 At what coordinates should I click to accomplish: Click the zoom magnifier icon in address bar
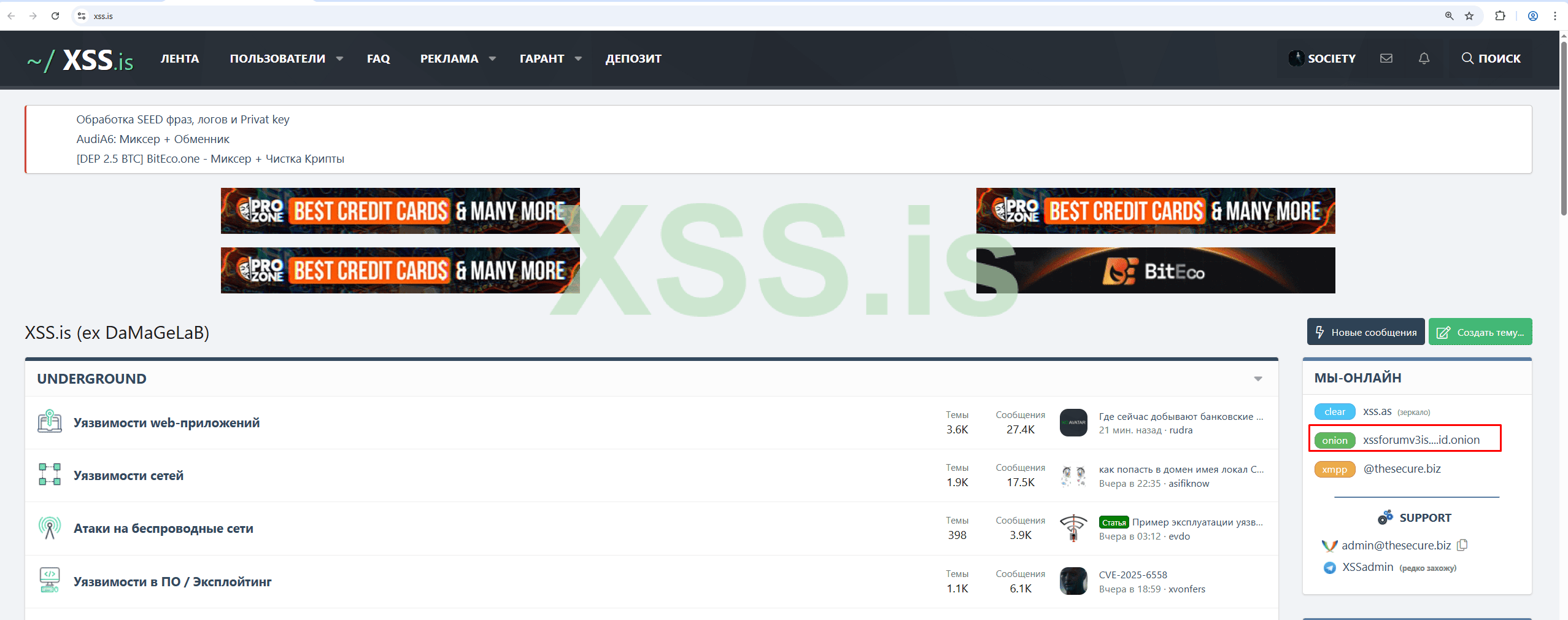1450,16
